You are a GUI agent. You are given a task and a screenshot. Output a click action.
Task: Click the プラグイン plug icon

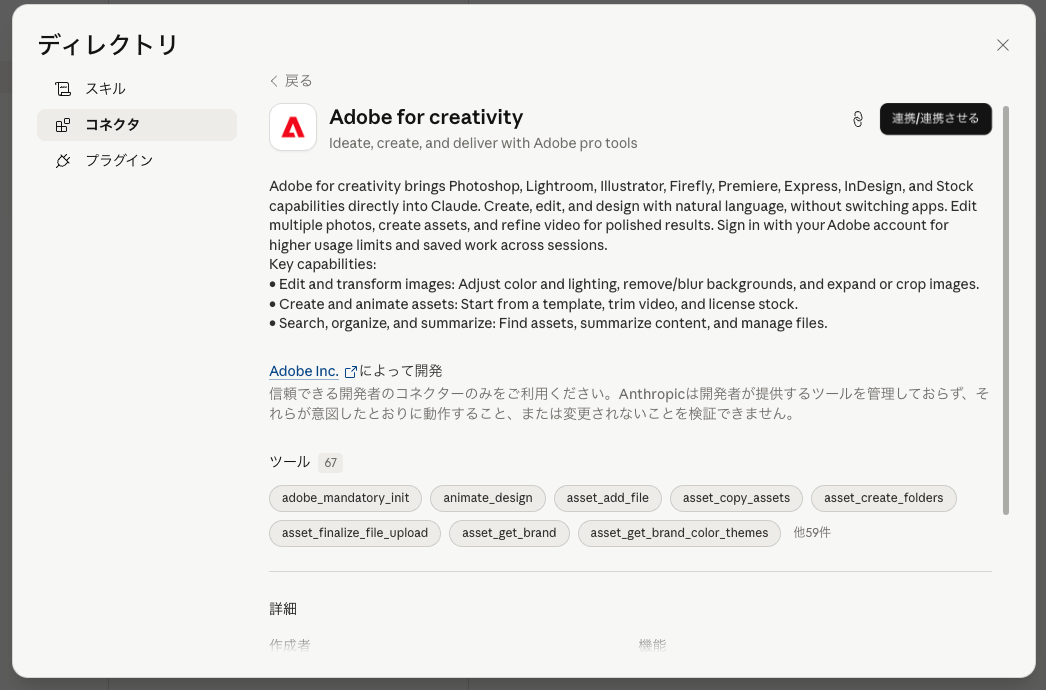point(63,161)
